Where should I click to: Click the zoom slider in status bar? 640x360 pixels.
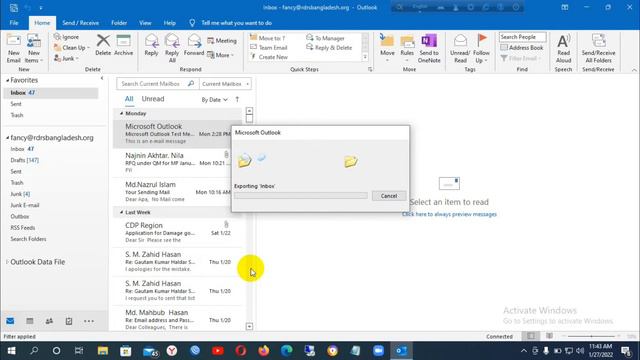coord(591,336)
